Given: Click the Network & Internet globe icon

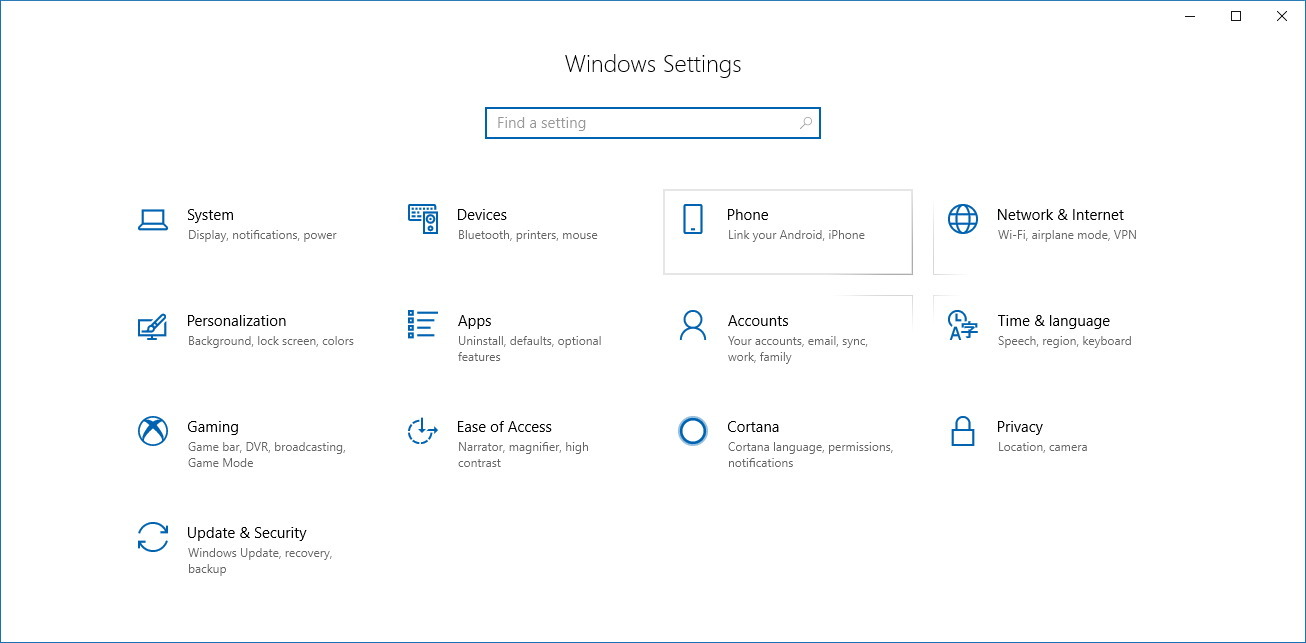Looking at the screenshot, I should (x=963, y=219).
